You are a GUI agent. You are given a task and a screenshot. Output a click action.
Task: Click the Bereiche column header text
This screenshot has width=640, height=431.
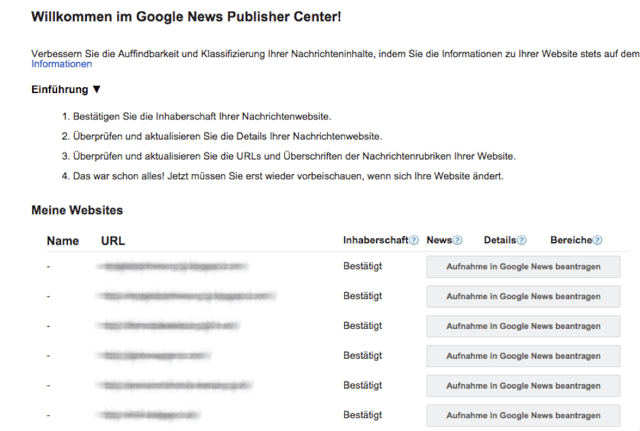click(x=571, y=240)
